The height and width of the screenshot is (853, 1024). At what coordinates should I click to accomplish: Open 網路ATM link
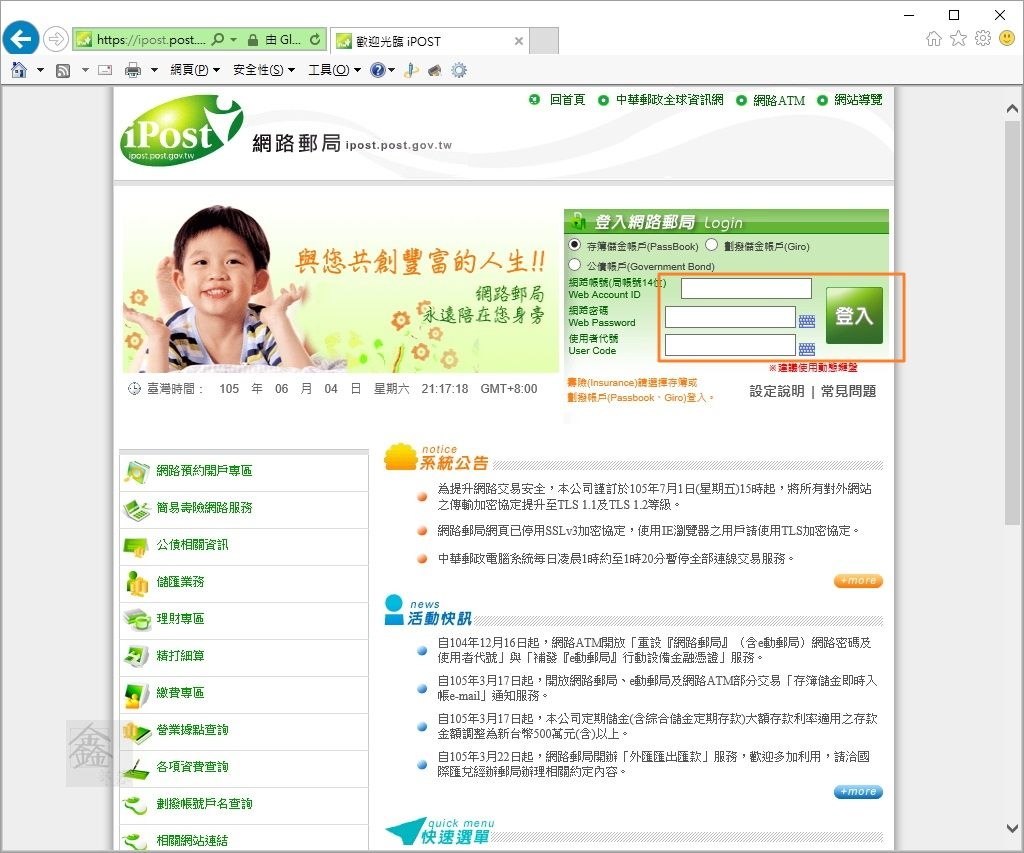[x=778, y=100]
